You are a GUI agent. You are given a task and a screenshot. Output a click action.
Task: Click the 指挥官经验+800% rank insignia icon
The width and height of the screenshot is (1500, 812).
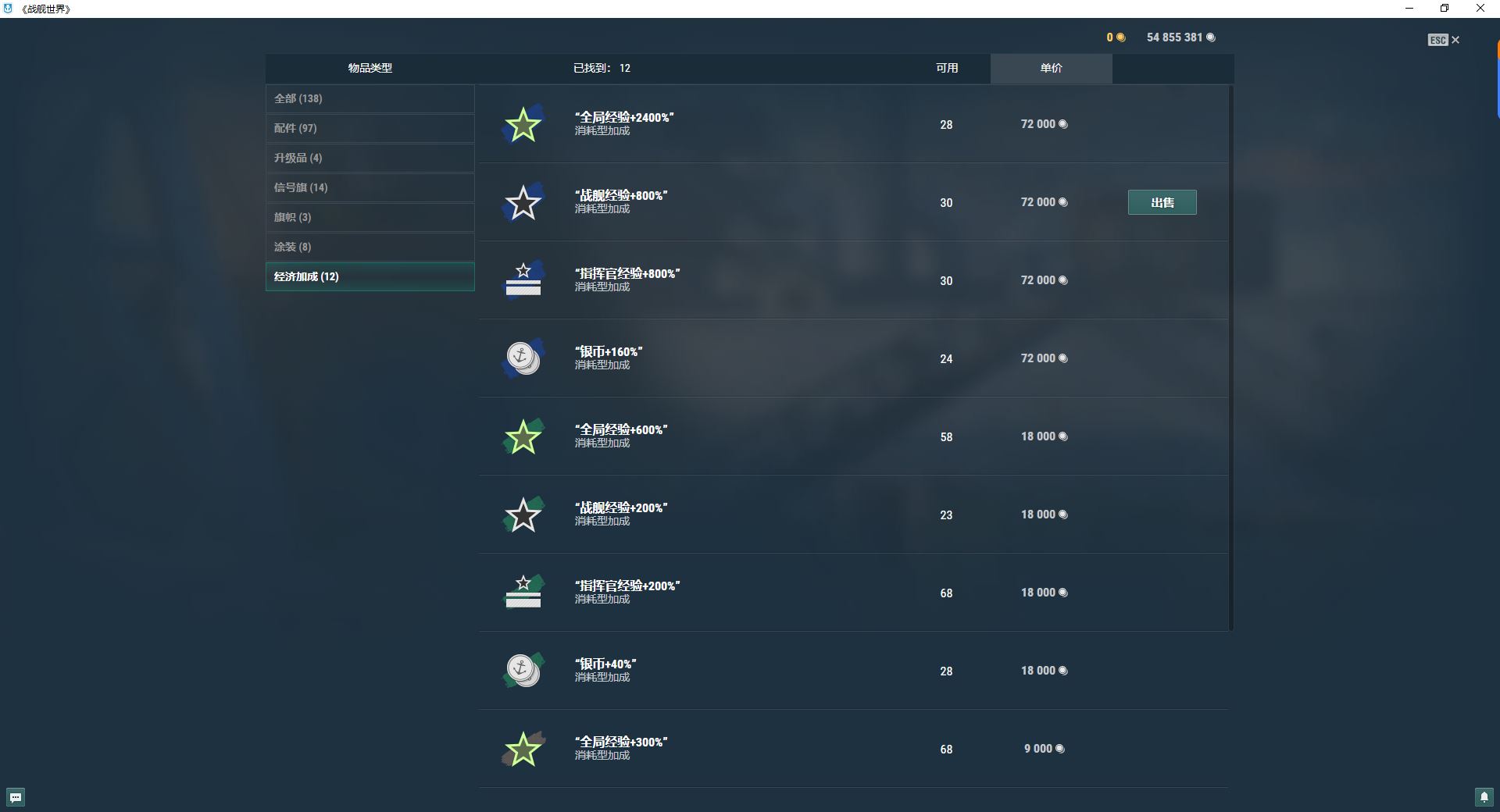pyautogui.click(x=523, y=280)
